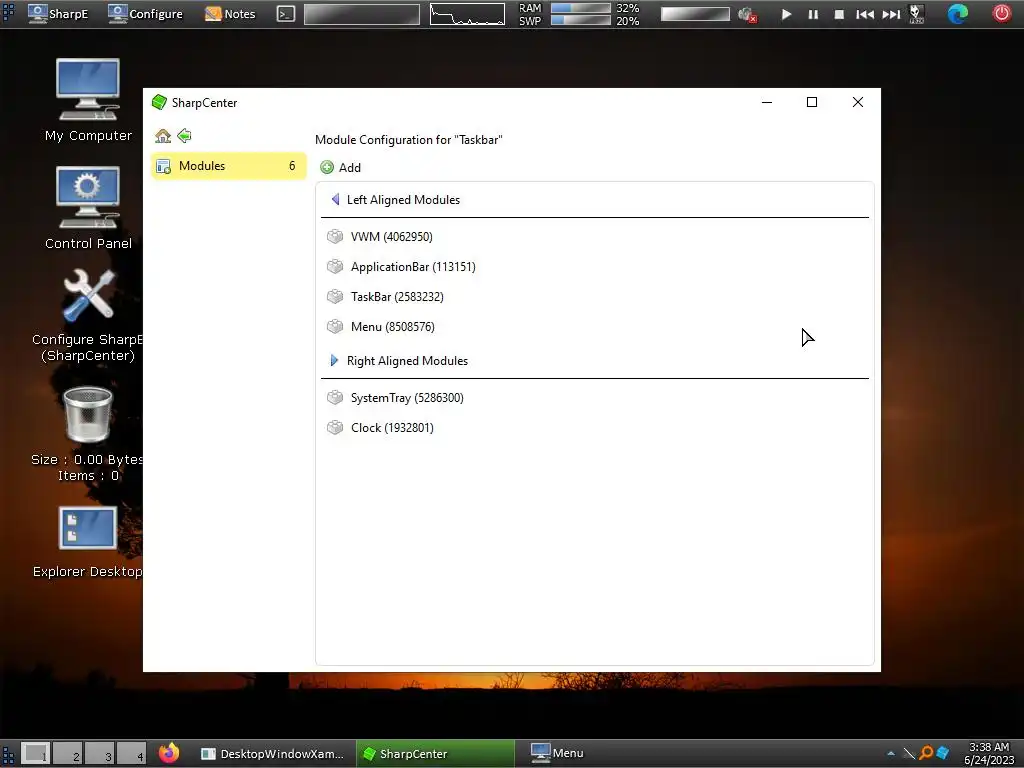Viewport: 1024px width, 768px height.
Task: Switch to virtual desktop 2
Action: click(67, 754)
